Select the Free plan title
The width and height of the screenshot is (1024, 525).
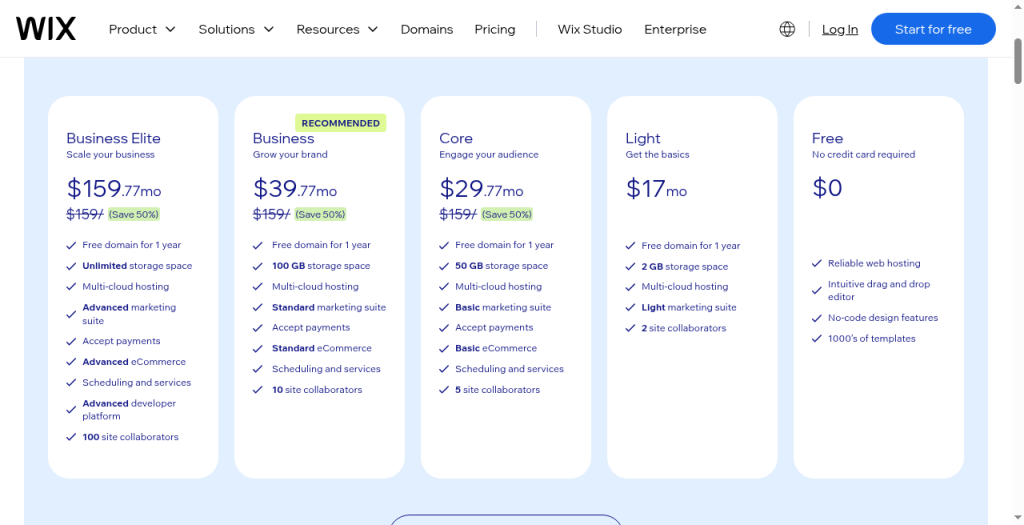point(827,138)
